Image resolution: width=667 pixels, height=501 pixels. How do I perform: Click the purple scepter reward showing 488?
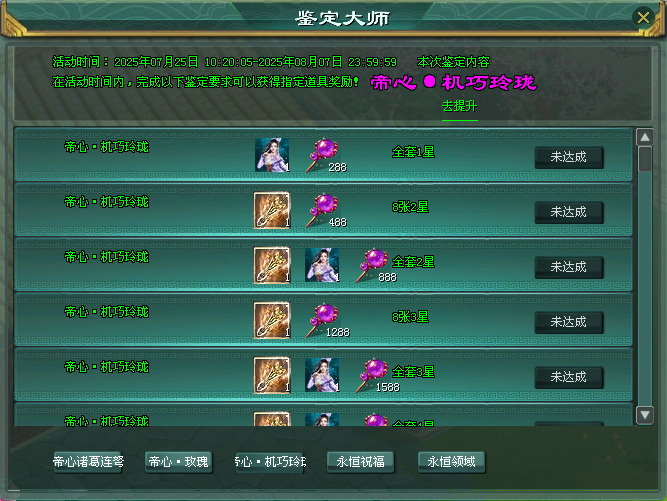(322, 210)
